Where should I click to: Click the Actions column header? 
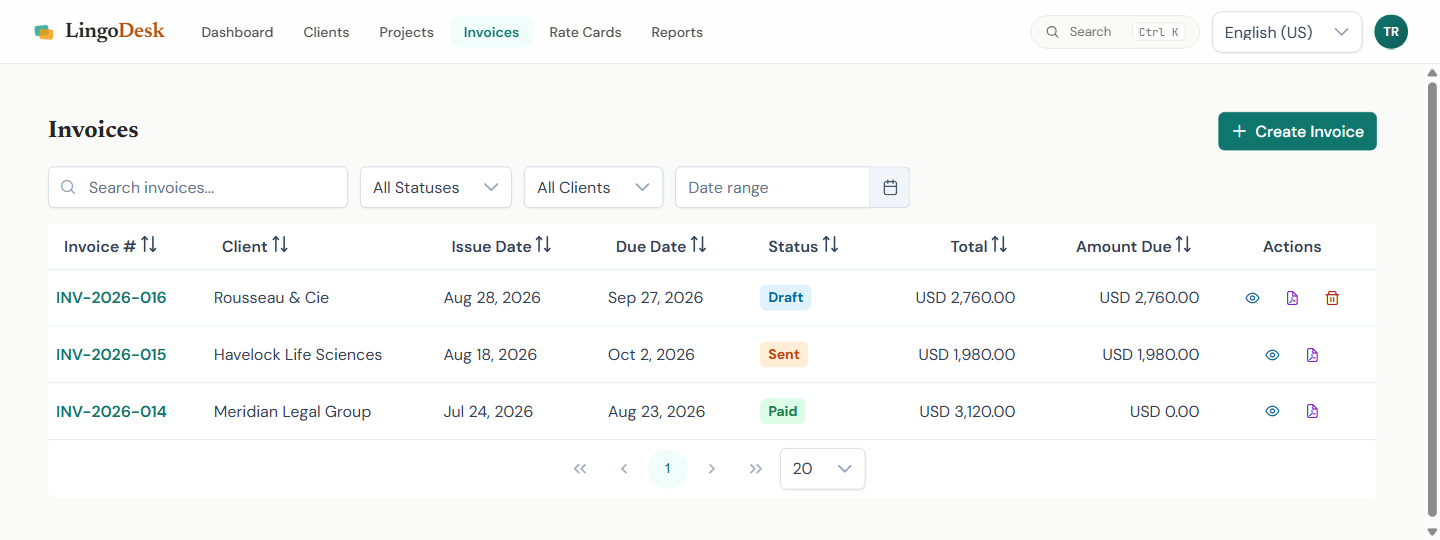click(1292, 247)
